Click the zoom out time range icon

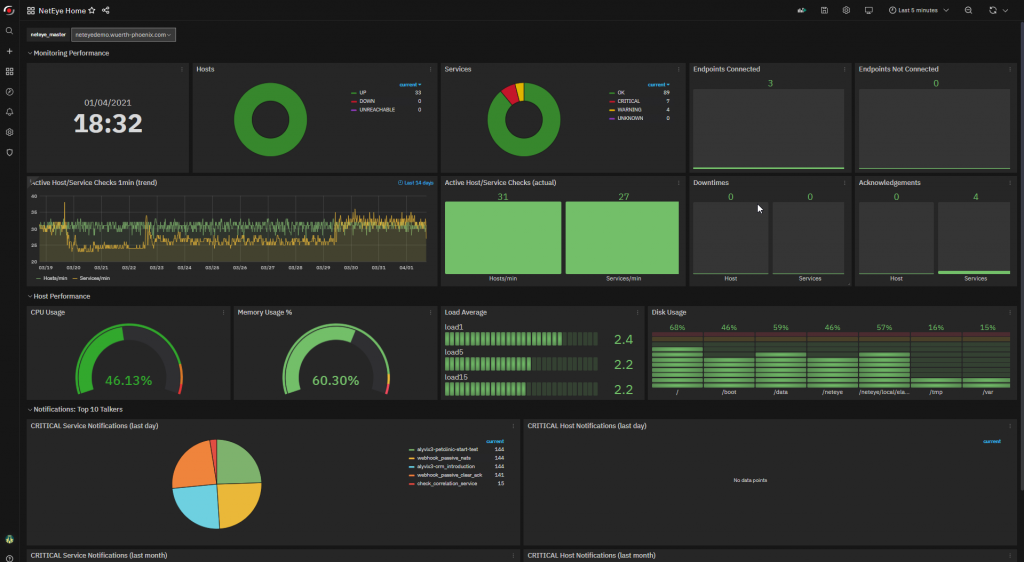click(x=968, y=10)
